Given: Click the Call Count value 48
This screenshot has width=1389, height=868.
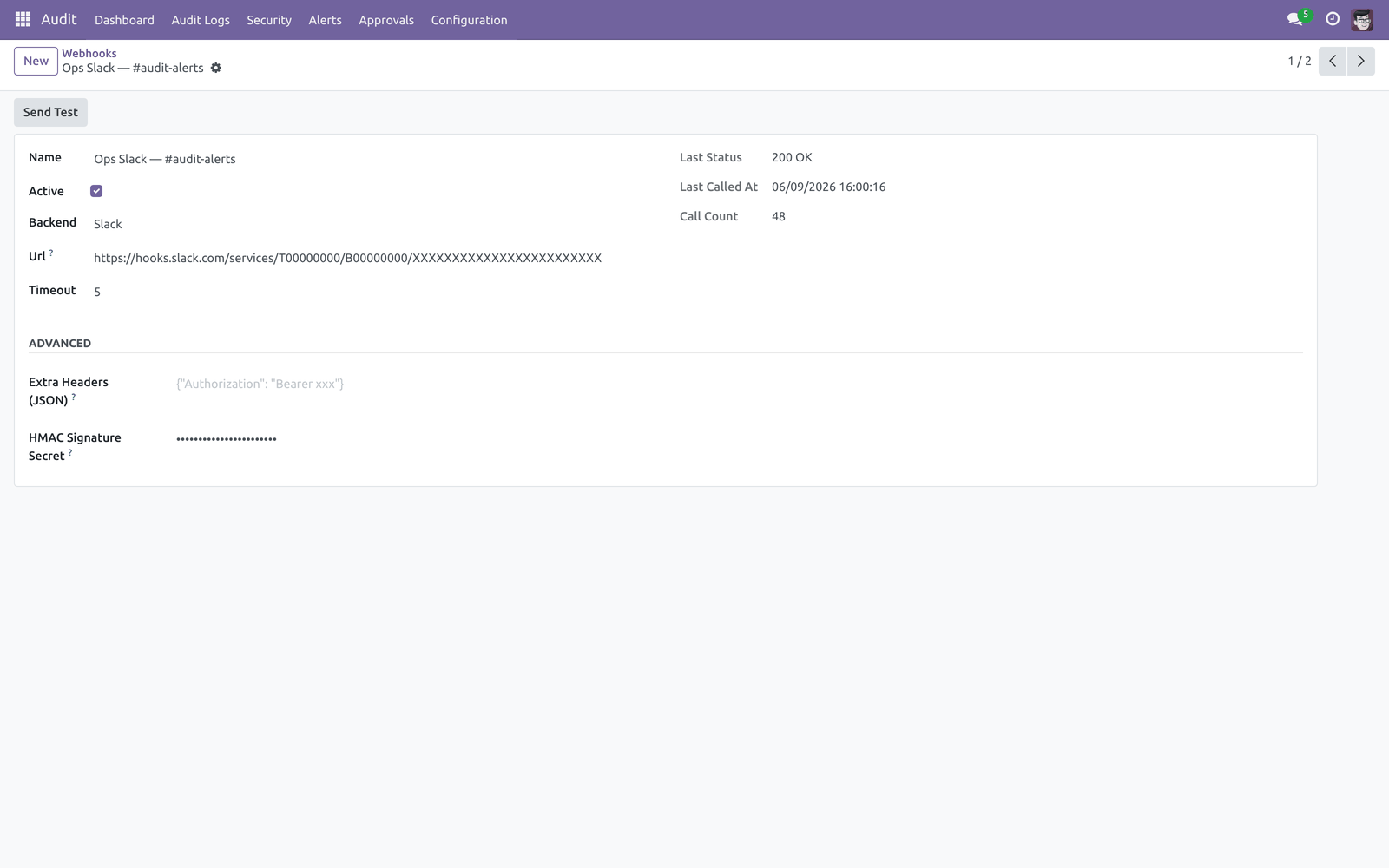Looking at the screenshot, I should pyautogui.click(x=779, y=216).
